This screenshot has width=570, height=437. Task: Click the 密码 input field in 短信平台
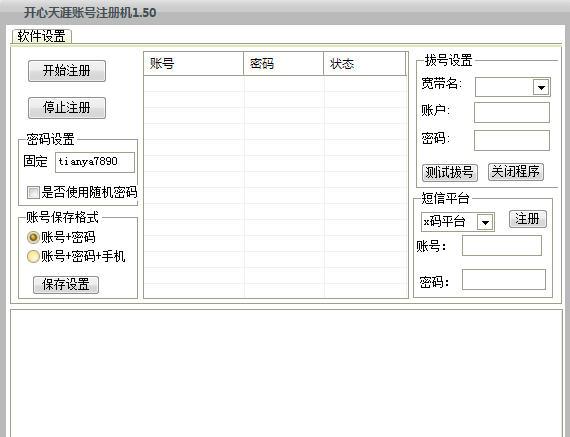coord(504,280)
